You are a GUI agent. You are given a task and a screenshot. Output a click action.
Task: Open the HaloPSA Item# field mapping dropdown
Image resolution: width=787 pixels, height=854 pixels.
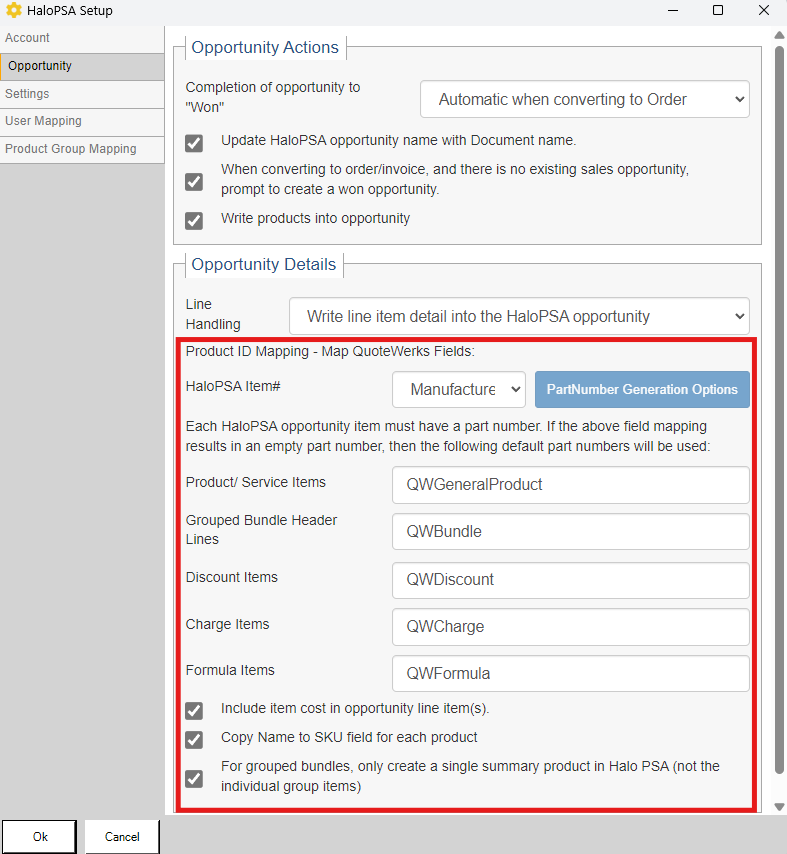tap(459, 389)
